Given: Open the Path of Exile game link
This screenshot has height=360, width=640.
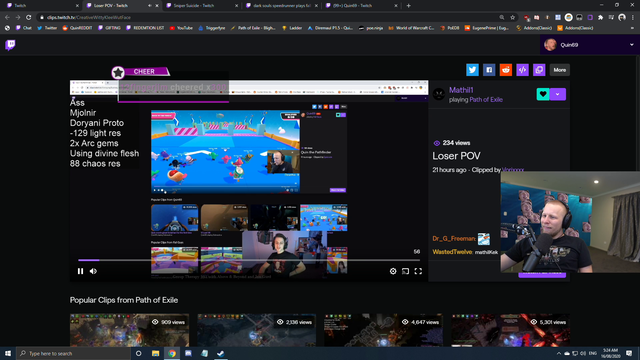Looking at the screenshot, I should coord(486,100).
